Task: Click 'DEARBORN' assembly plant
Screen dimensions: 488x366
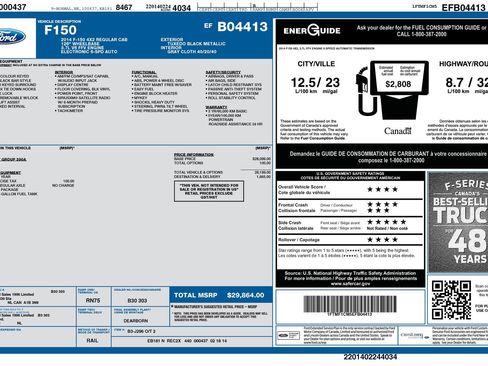Action: (136, 321)
